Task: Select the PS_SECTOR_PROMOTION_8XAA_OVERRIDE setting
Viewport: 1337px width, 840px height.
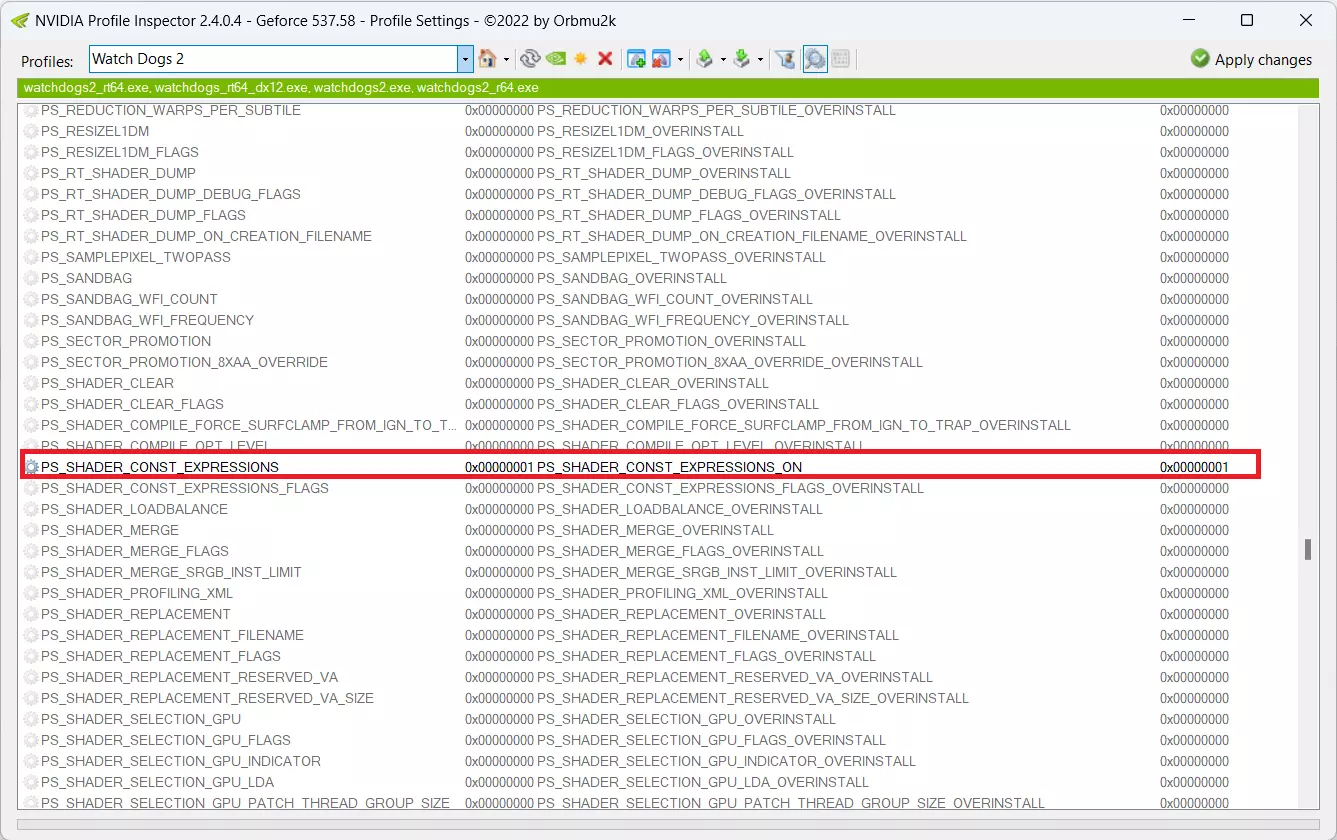Action: [184, 362]
